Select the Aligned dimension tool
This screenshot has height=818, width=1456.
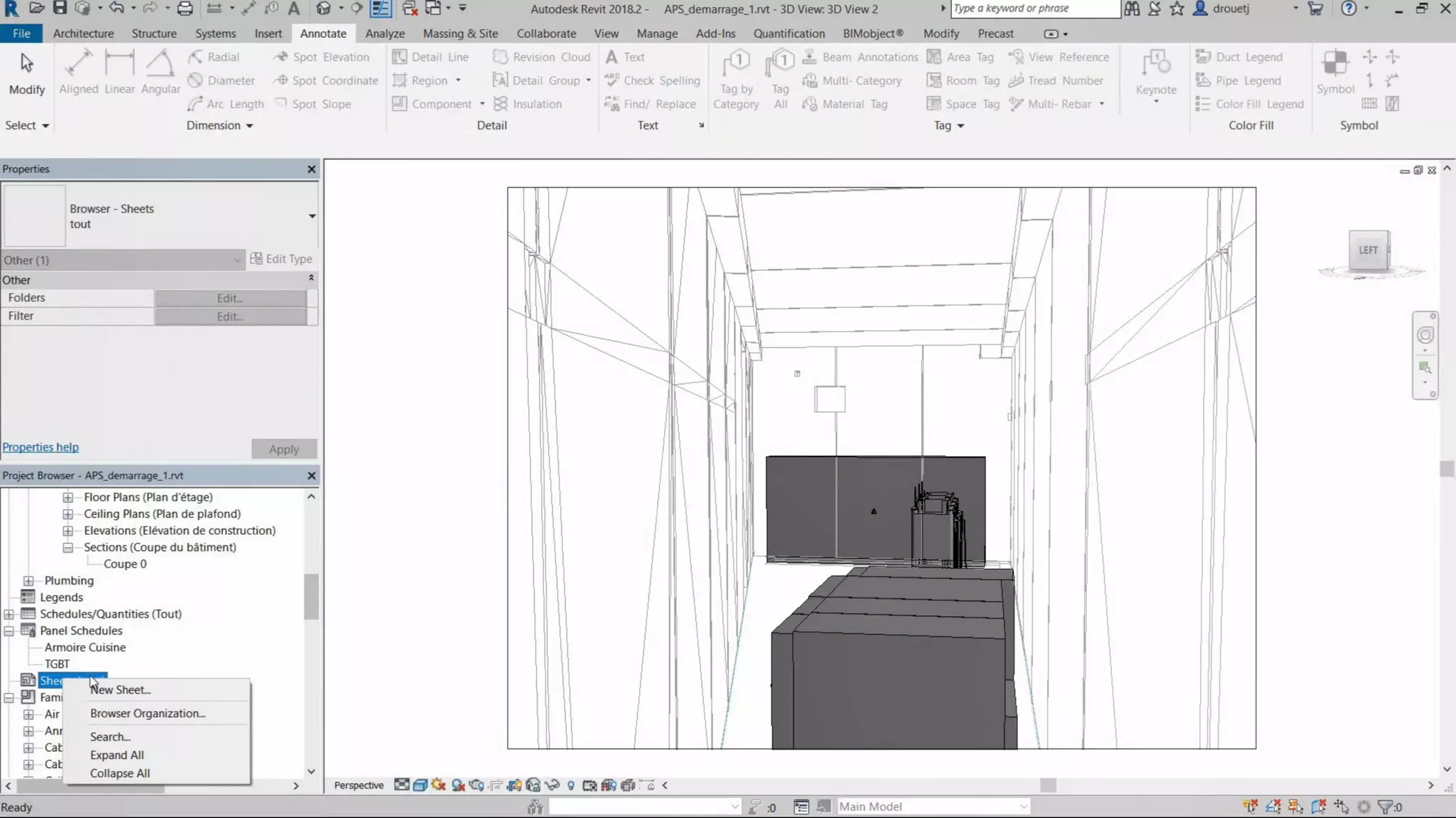coord(78,73)
